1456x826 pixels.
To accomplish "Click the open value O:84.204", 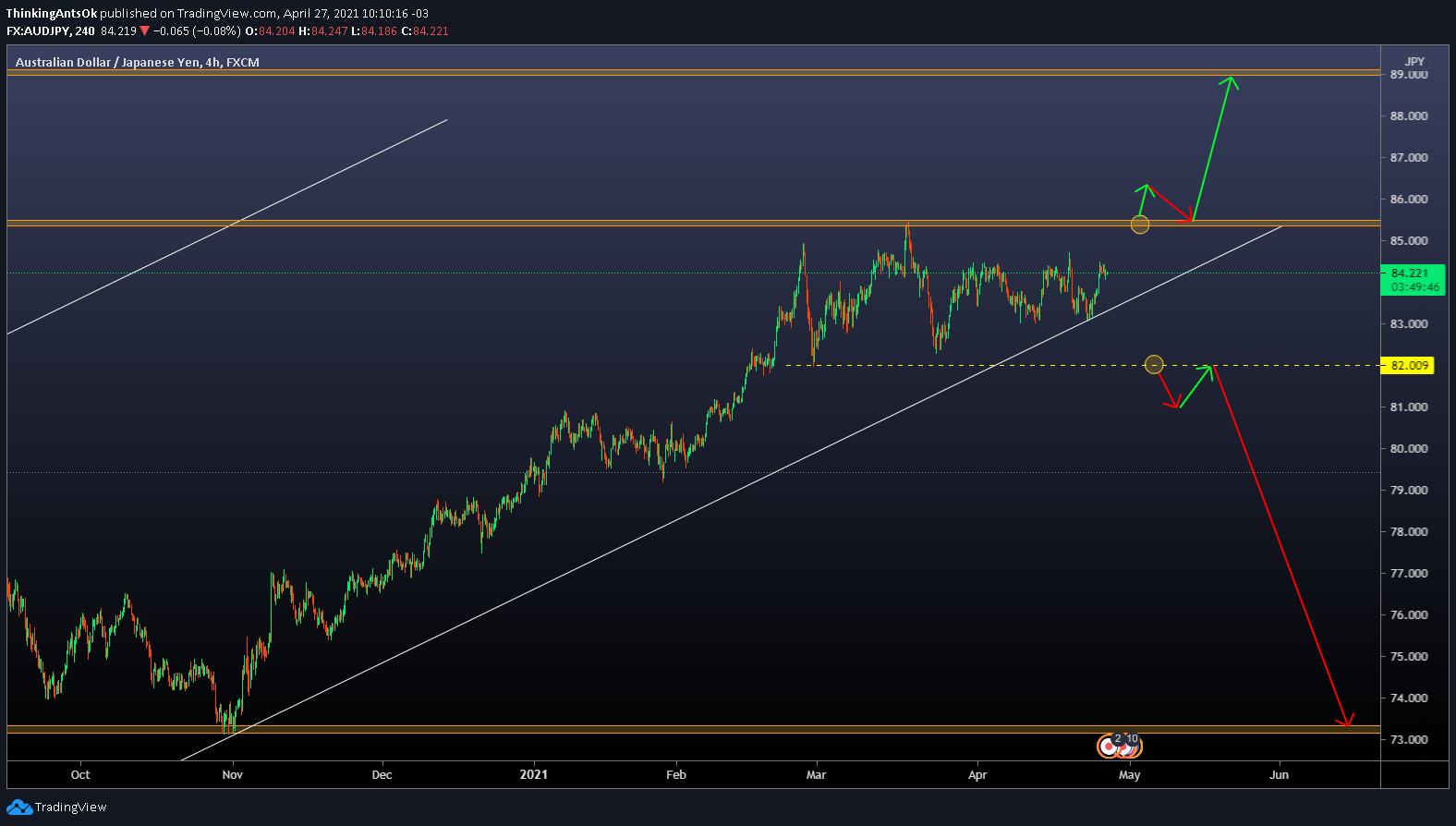I will pos(270,30).
